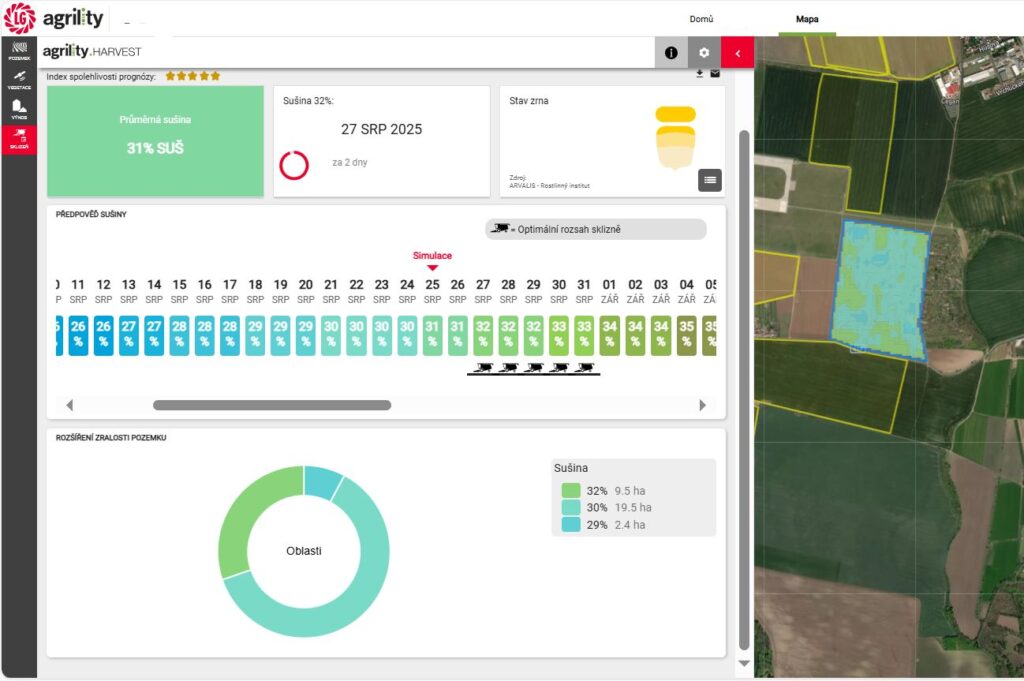The height and width of the screenshot is (681, 1024).
Task: Download the harvest forecast report
Action: click(700, 74)
